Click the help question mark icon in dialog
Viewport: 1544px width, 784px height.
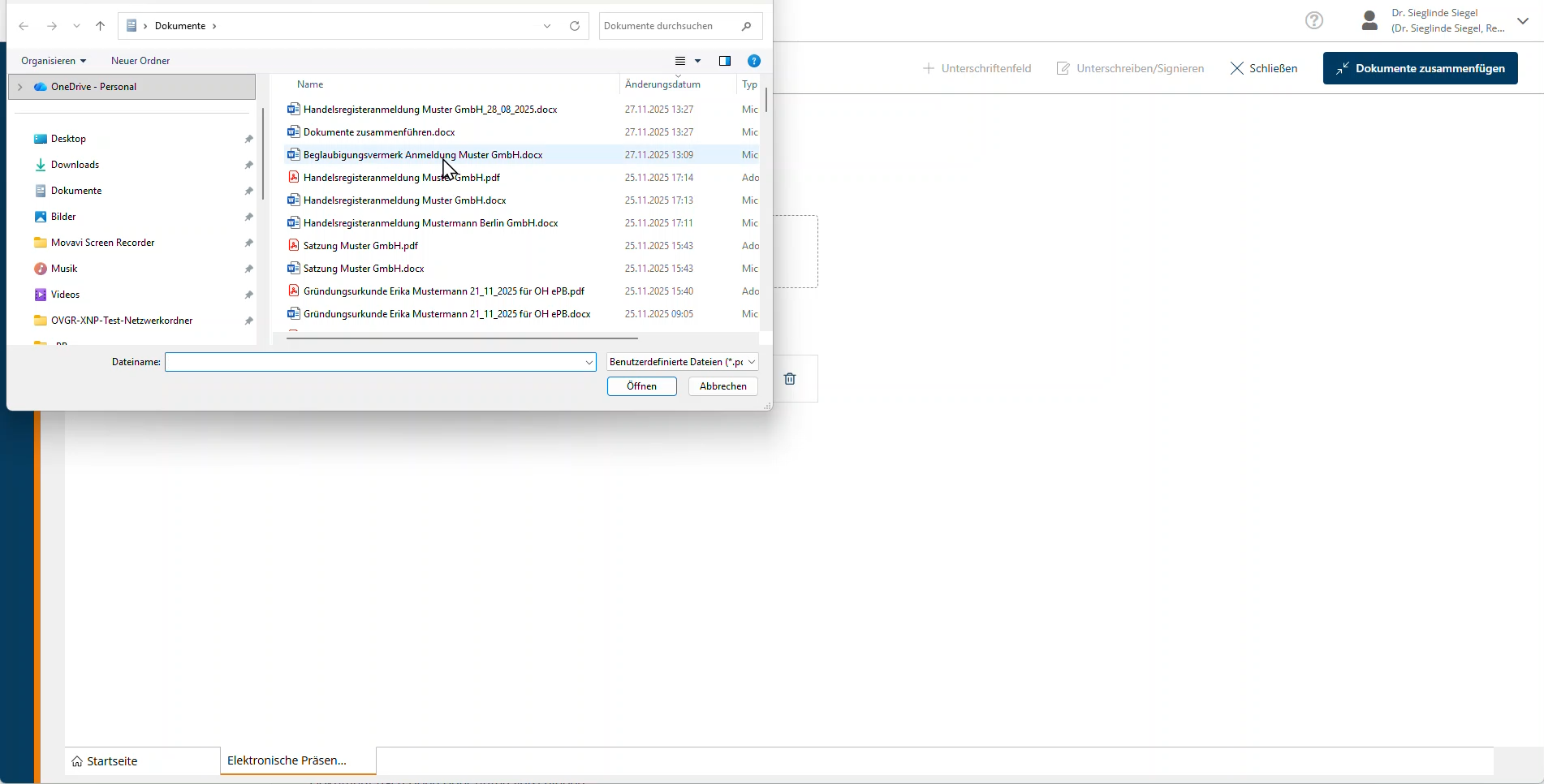click(x=753, y=61)
